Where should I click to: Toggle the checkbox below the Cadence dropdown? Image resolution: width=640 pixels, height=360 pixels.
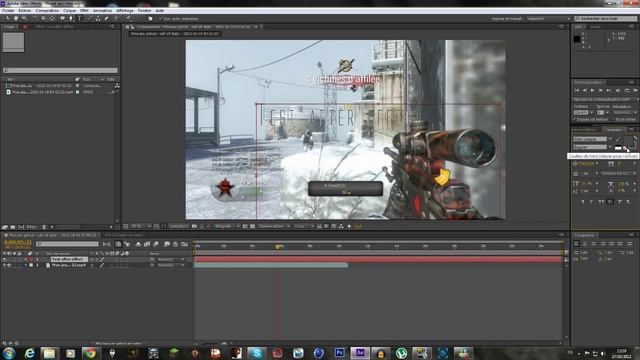point(575,119)
